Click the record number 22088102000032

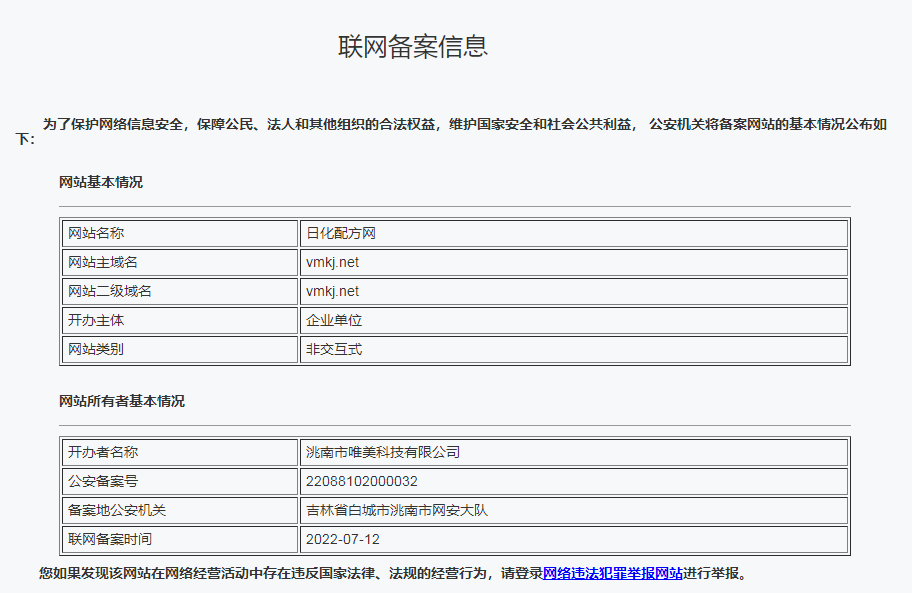tap(362, 481)
